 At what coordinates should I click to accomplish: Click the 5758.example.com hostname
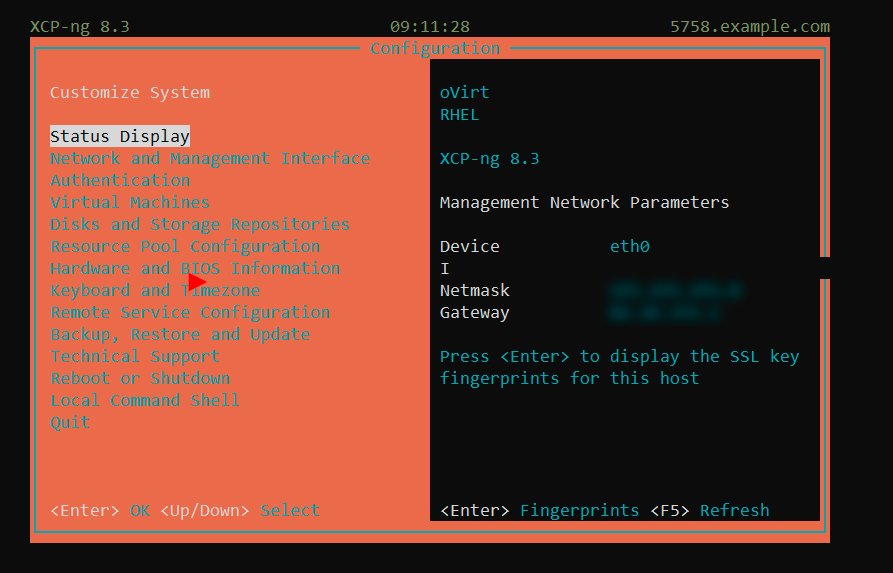(x=750, y=27)
